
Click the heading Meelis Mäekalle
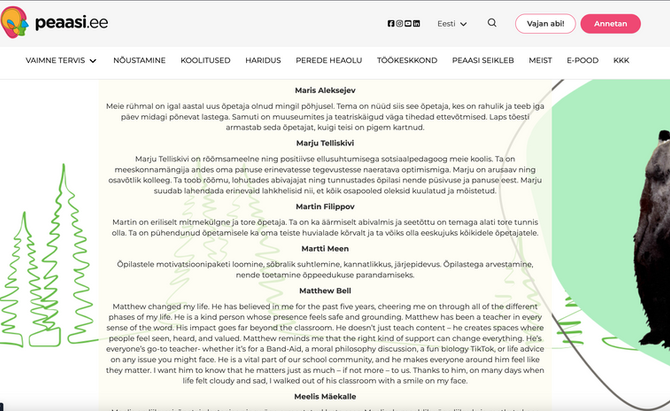coord(325,397)
